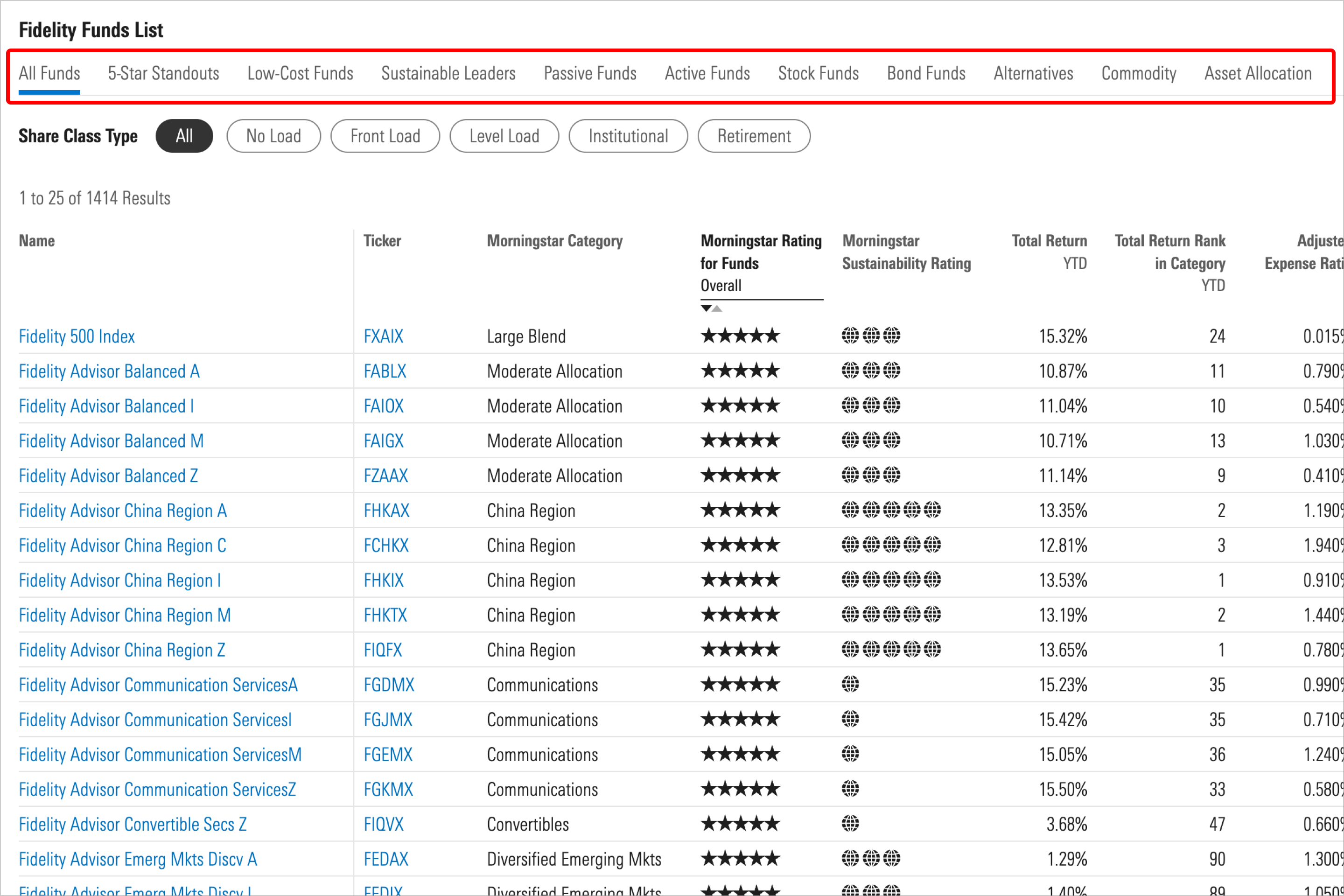
Task: Open the Fidelity 500 Index fund link
Action: 77,336
